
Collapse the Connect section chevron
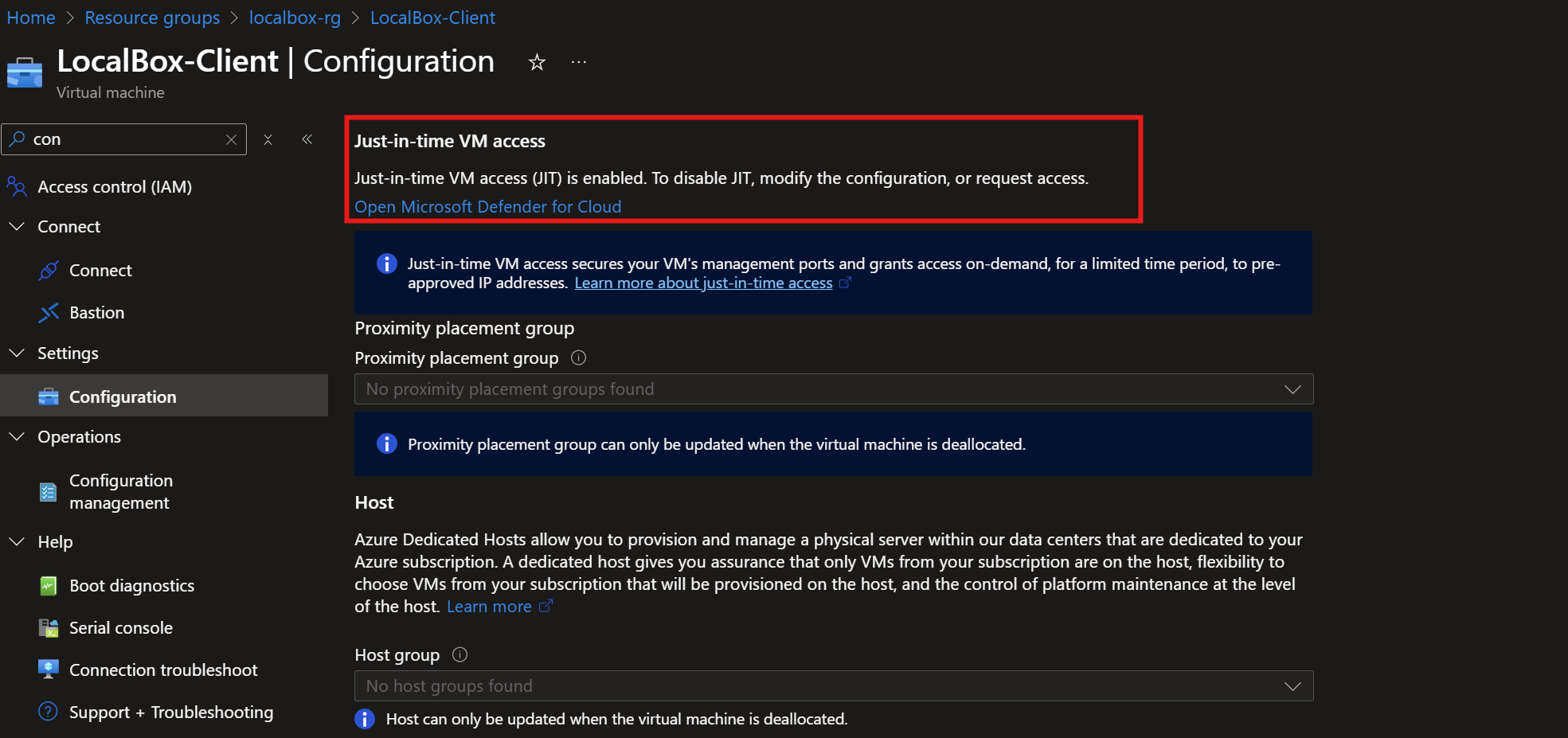click(17, 227)
